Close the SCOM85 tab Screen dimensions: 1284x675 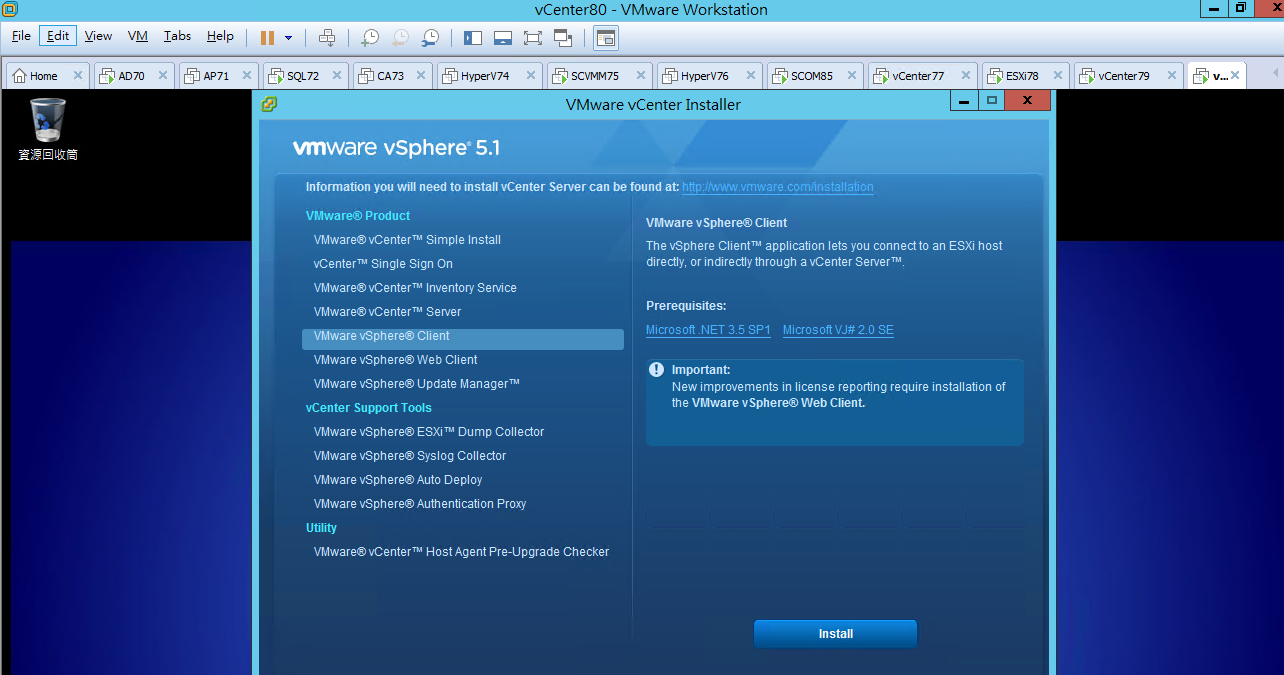[852, 76]
